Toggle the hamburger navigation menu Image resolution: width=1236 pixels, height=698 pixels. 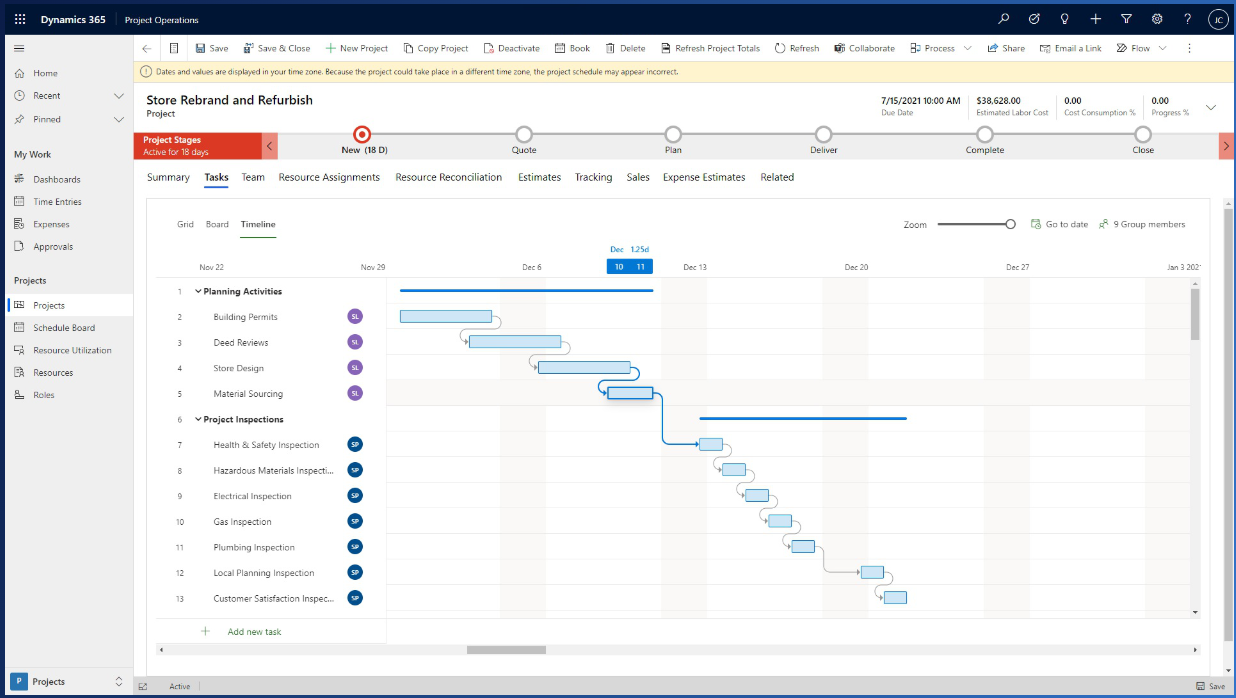click(19, 48)
